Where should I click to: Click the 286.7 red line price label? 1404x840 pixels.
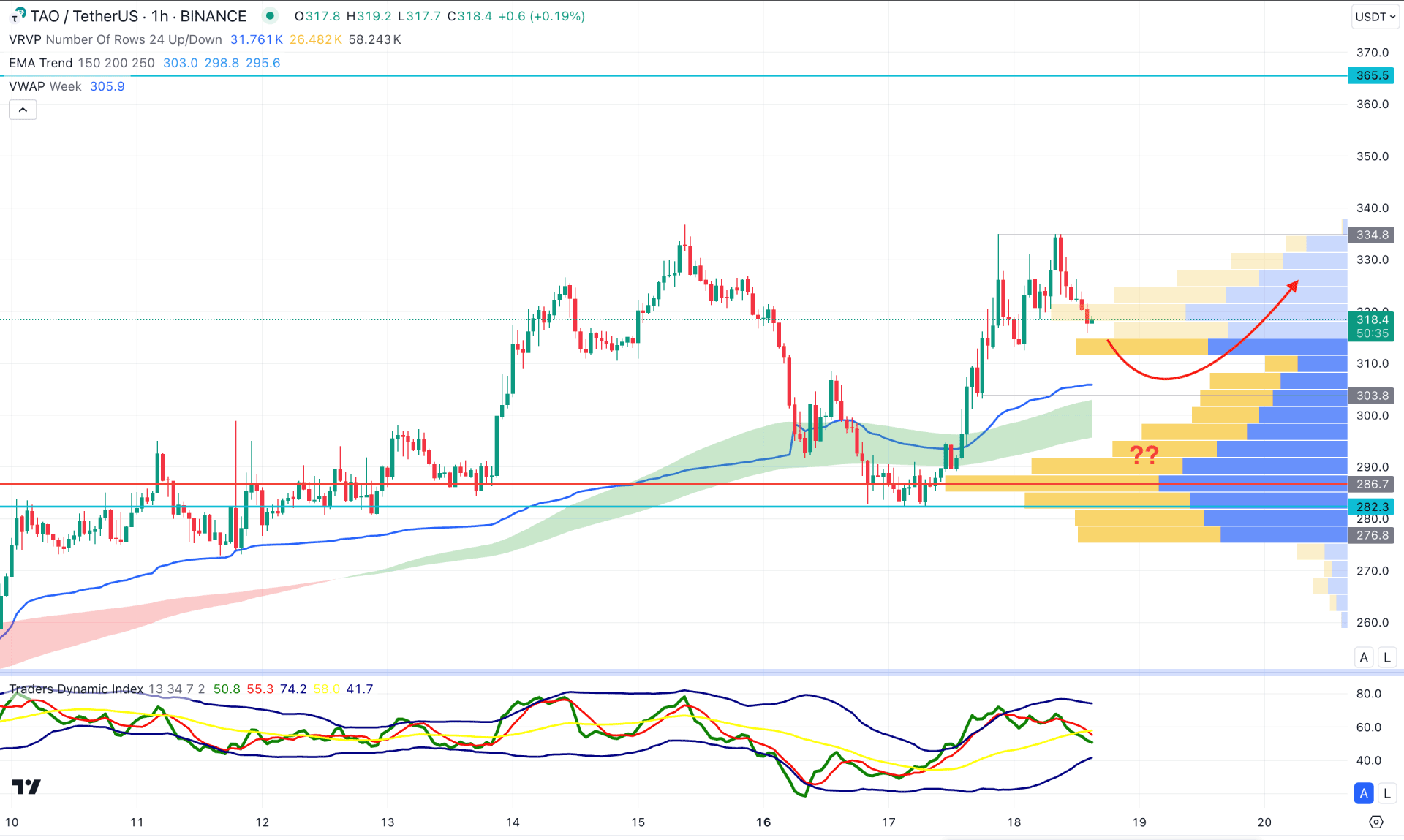click(x=1372, y=484)
